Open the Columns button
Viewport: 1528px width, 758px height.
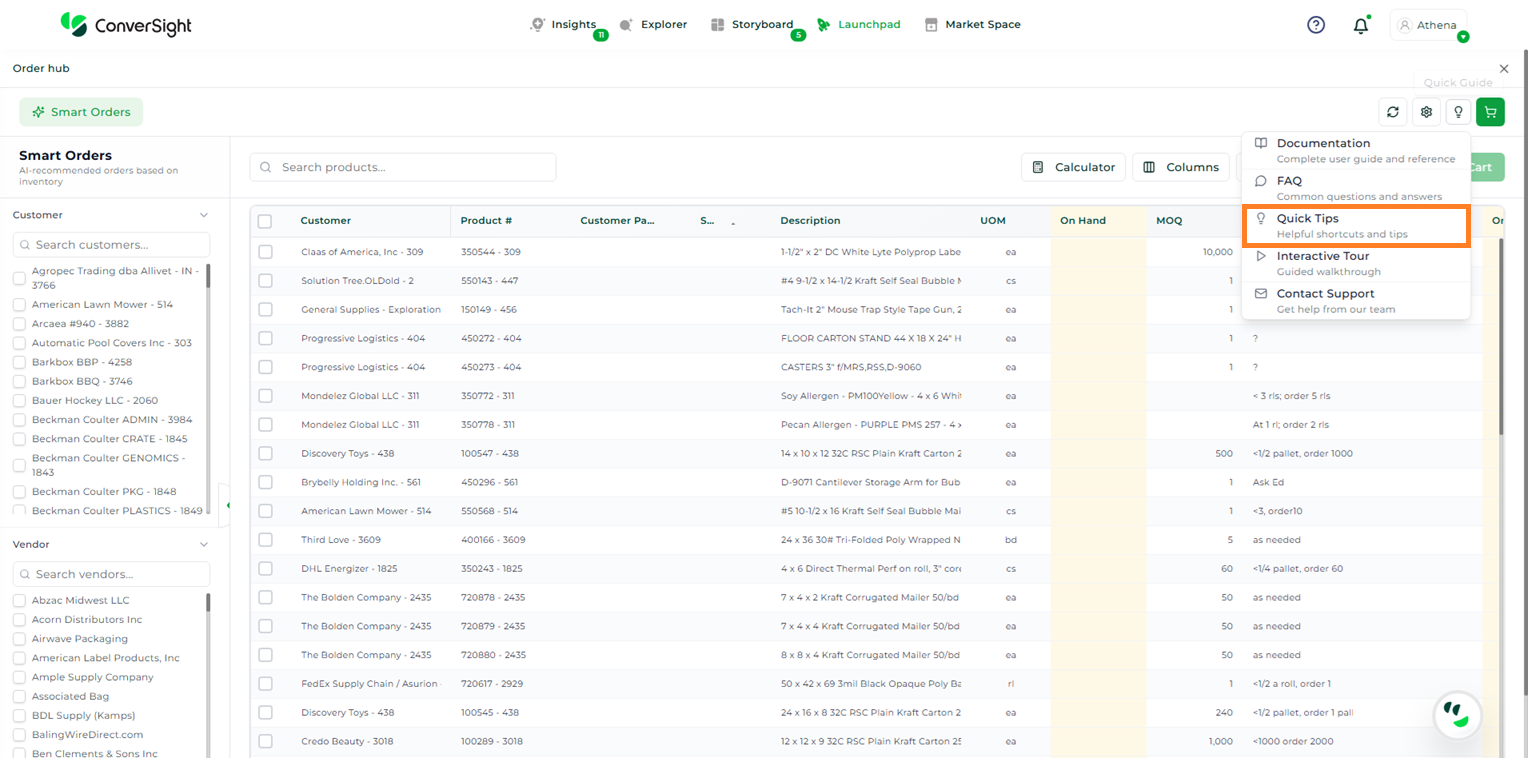pyautogui.click(x=1181, y=167)
